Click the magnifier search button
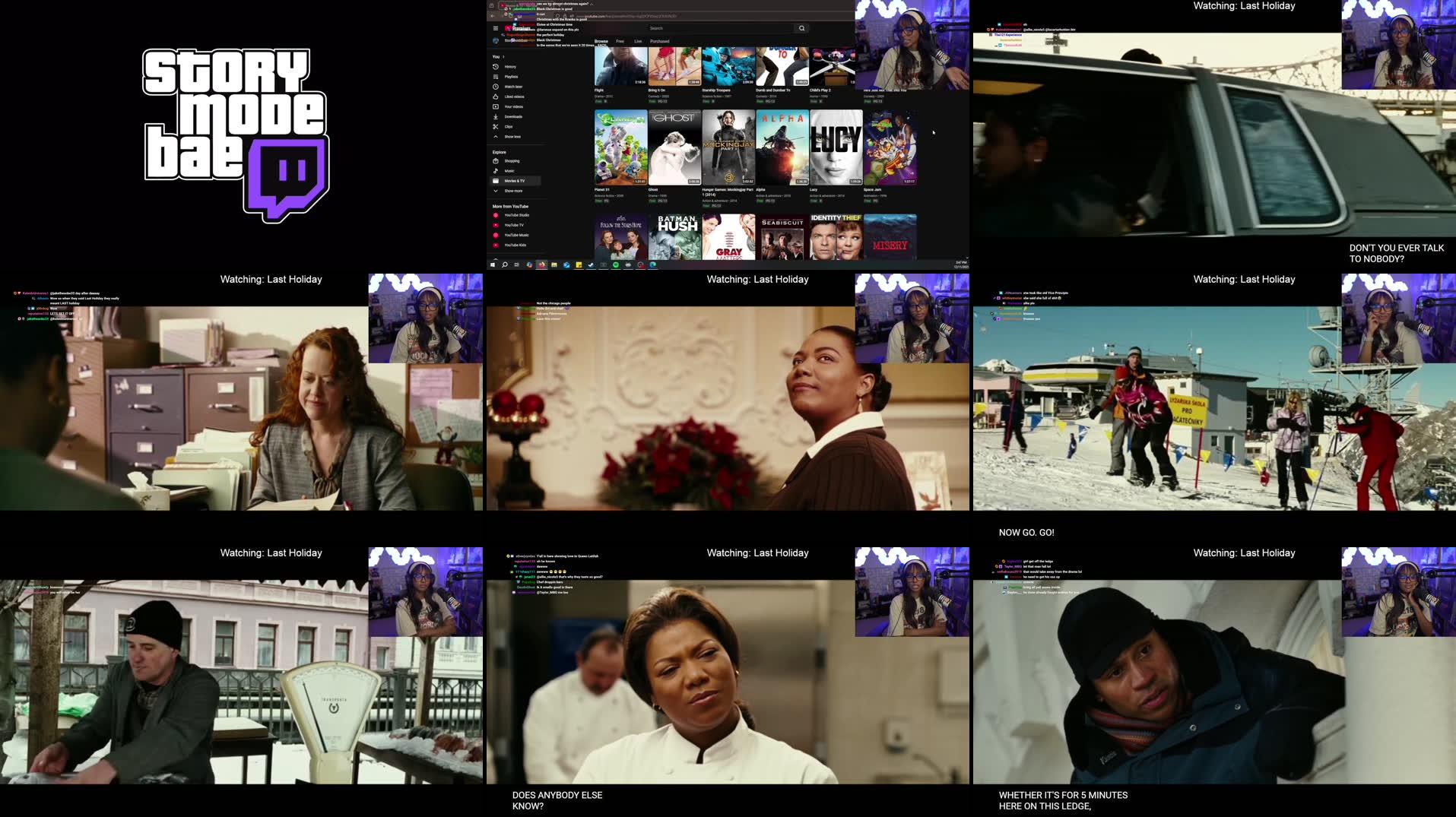Viewport: 1456px width, 817px height. [801, 28]
